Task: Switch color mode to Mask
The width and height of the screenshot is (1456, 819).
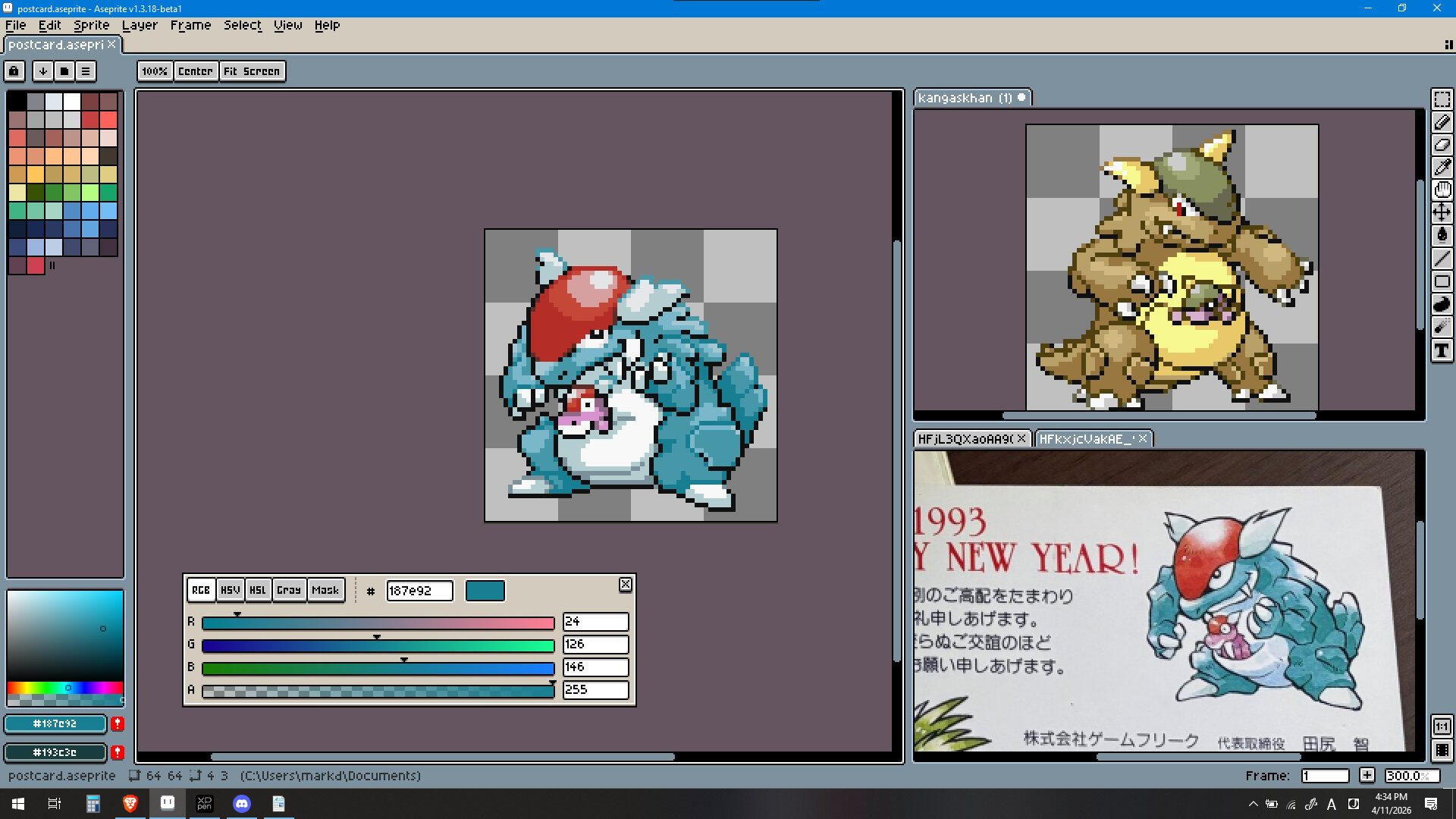Action: click(325, 590)
